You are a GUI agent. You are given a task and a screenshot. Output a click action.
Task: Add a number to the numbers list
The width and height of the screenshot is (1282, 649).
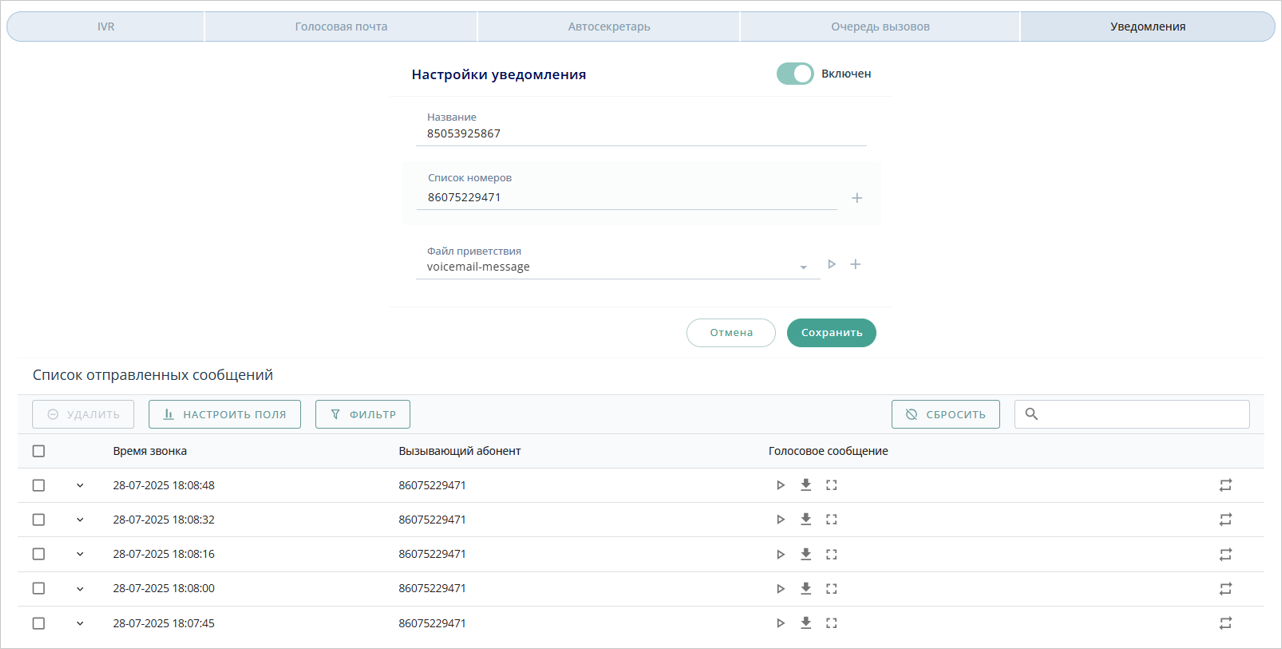pos(857,198)
